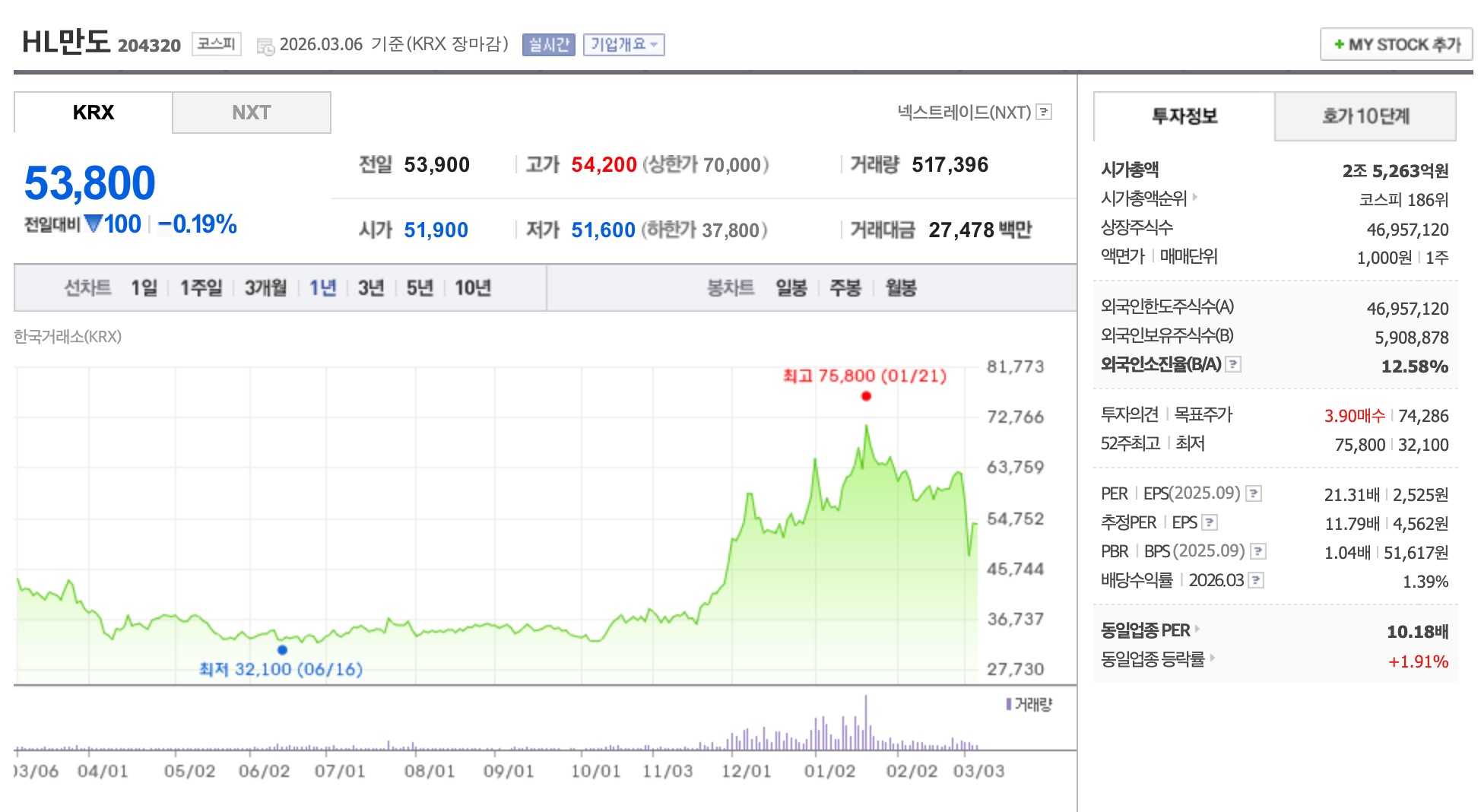Click the 코스피 186위 rank value

(x=1403, y=200)
